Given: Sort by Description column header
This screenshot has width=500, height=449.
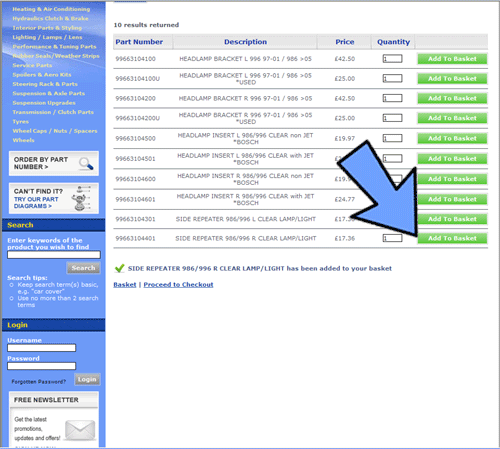Looking at the screenshot, I should pyautogui.click(x=245, y=42).
